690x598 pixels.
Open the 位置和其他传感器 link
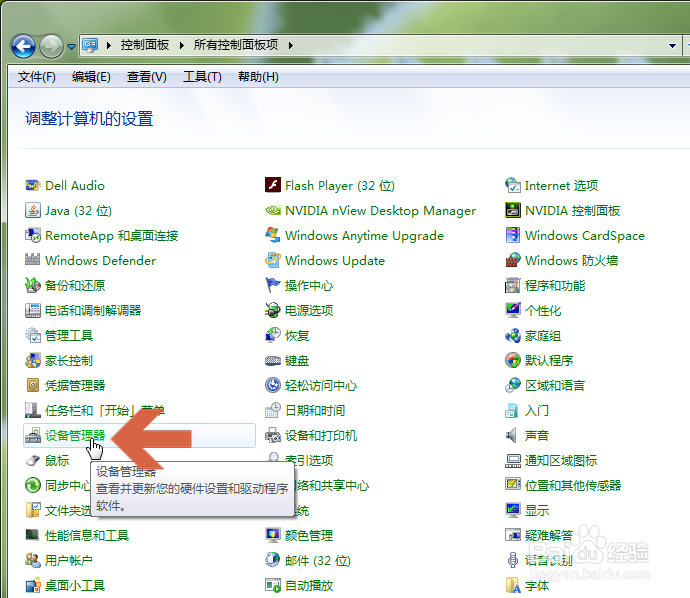click(573, 486)
